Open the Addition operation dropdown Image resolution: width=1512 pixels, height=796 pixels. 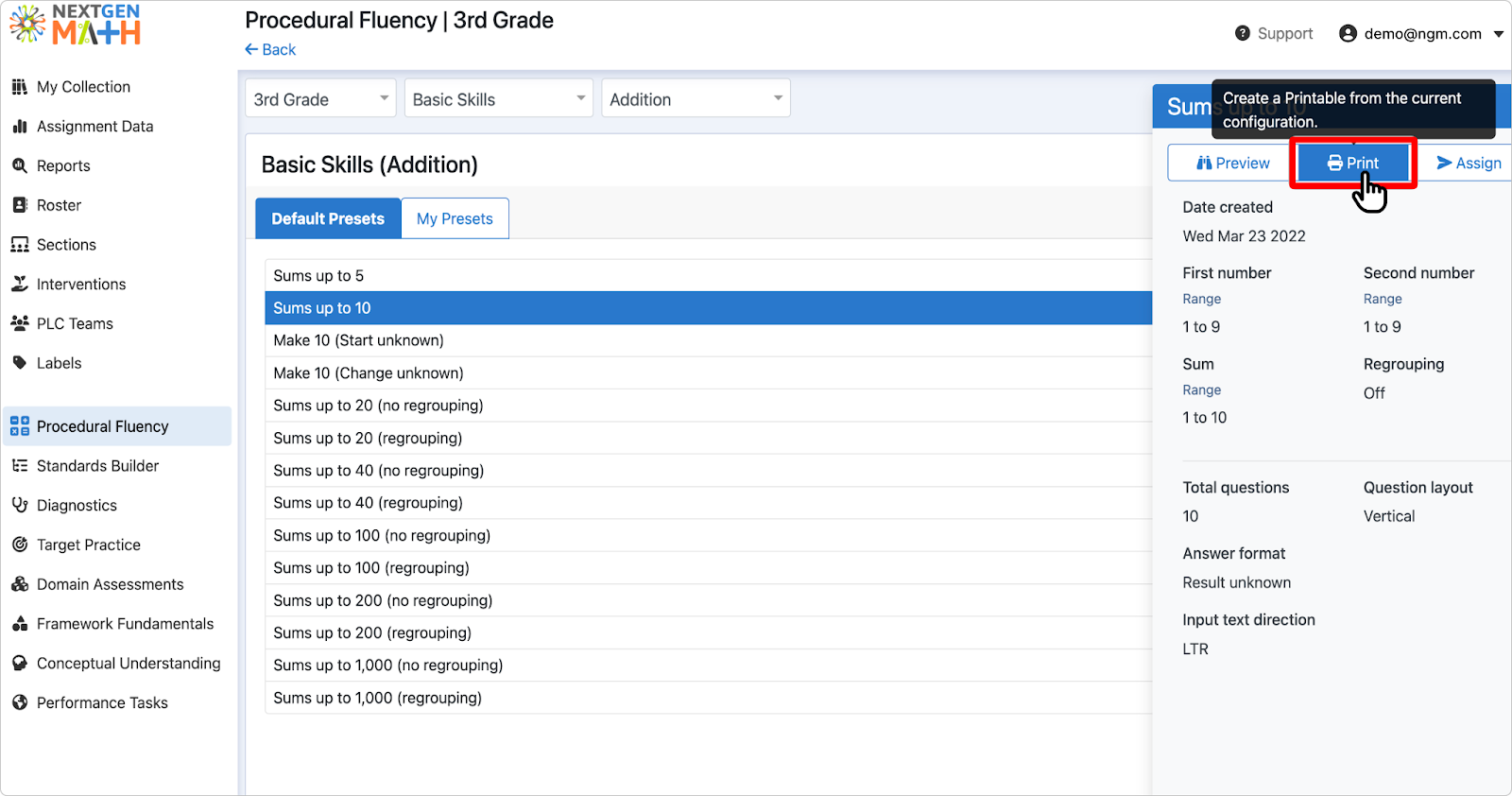pos(696,98)
